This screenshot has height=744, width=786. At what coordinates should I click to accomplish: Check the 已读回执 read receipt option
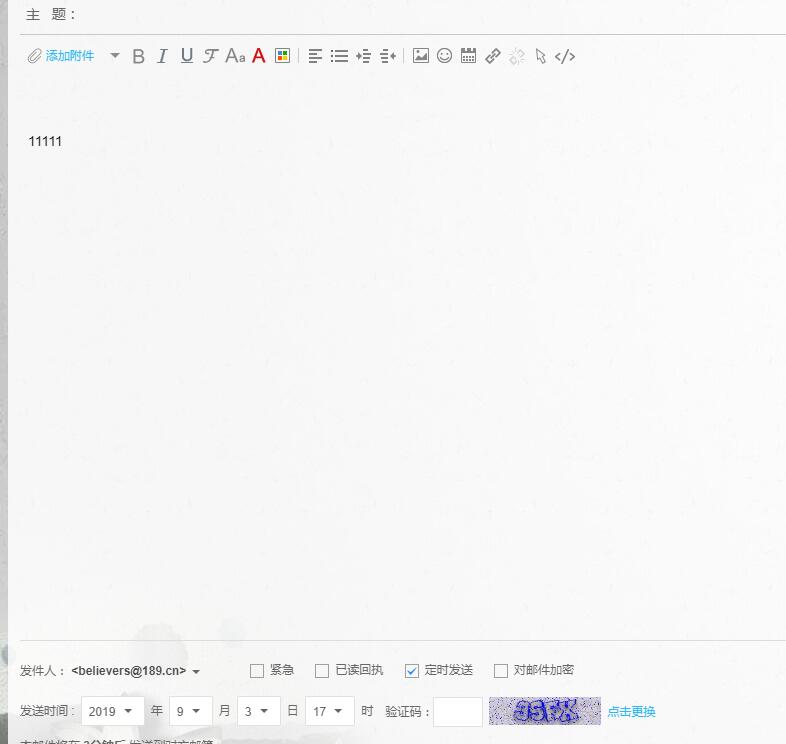(x=322, y=671)
